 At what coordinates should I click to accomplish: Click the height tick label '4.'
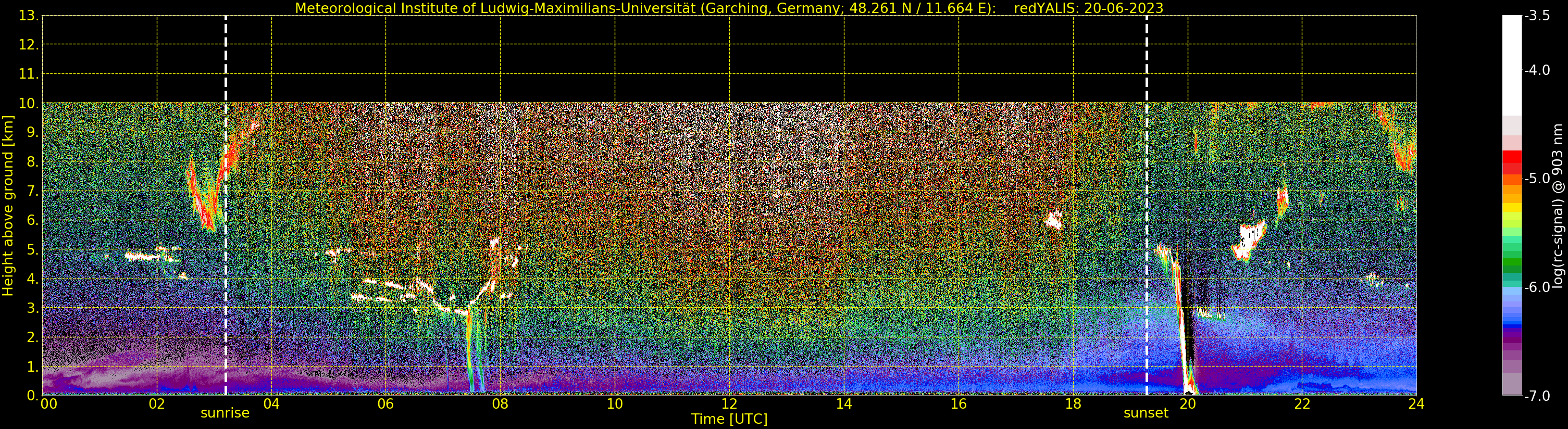click(33, 279)
